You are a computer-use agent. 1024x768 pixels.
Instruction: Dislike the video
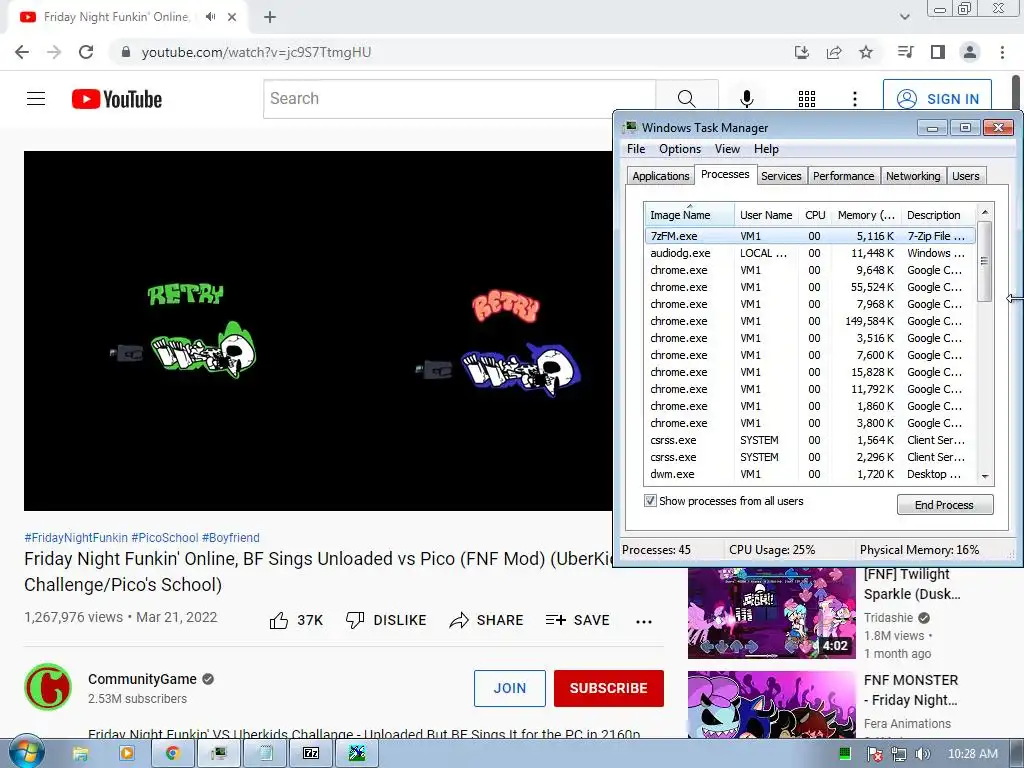click(385, 620)
